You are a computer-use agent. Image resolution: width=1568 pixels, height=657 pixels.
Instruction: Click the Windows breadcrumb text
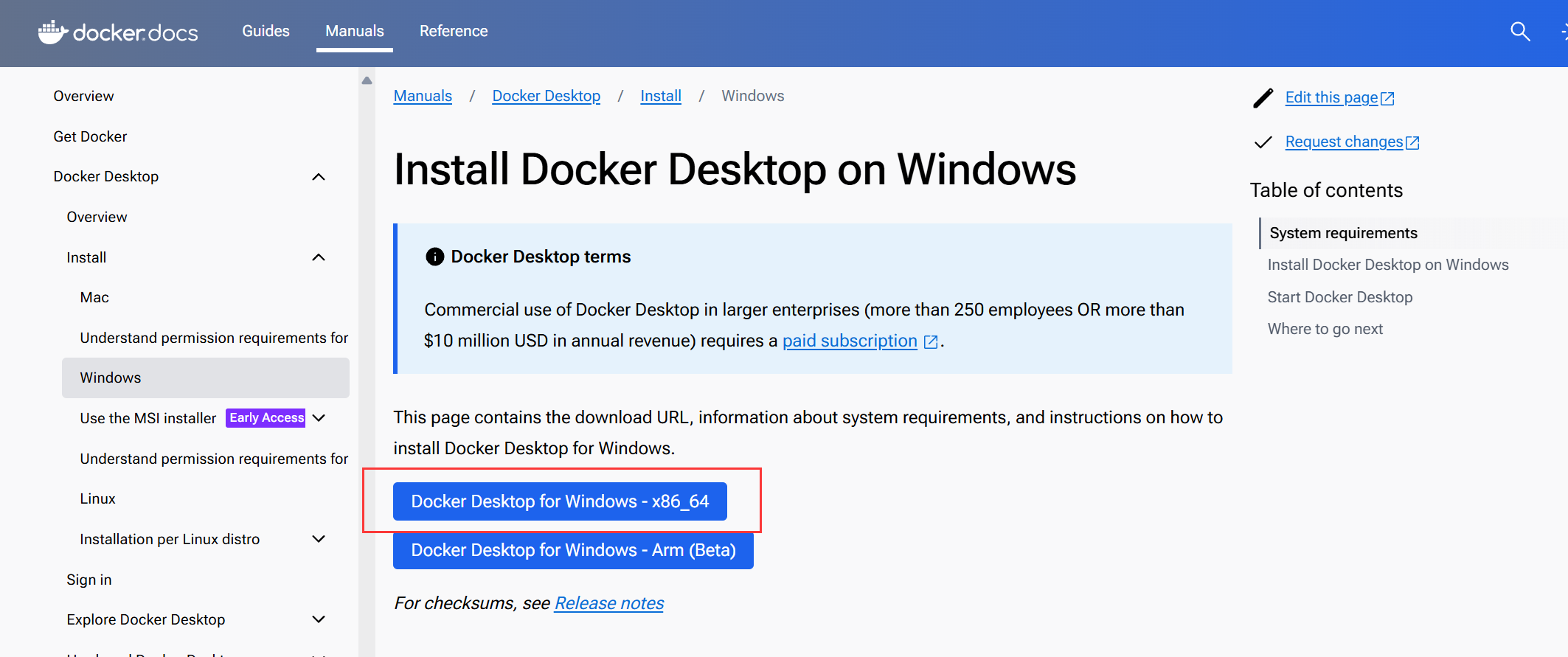(752, 96)
